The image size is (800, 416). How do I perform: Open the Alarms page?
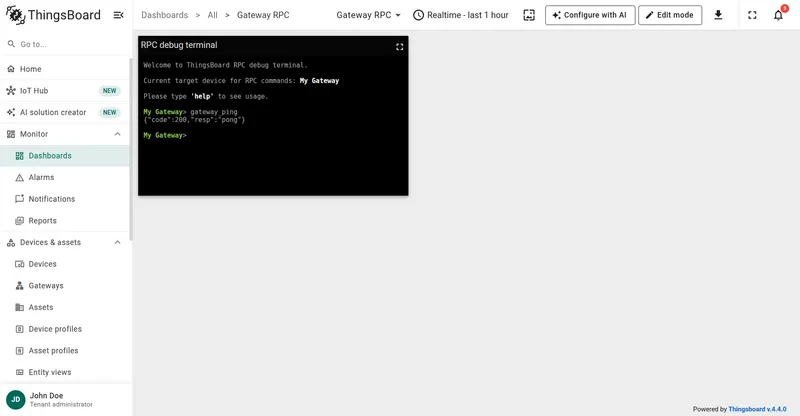click(65, 178)
